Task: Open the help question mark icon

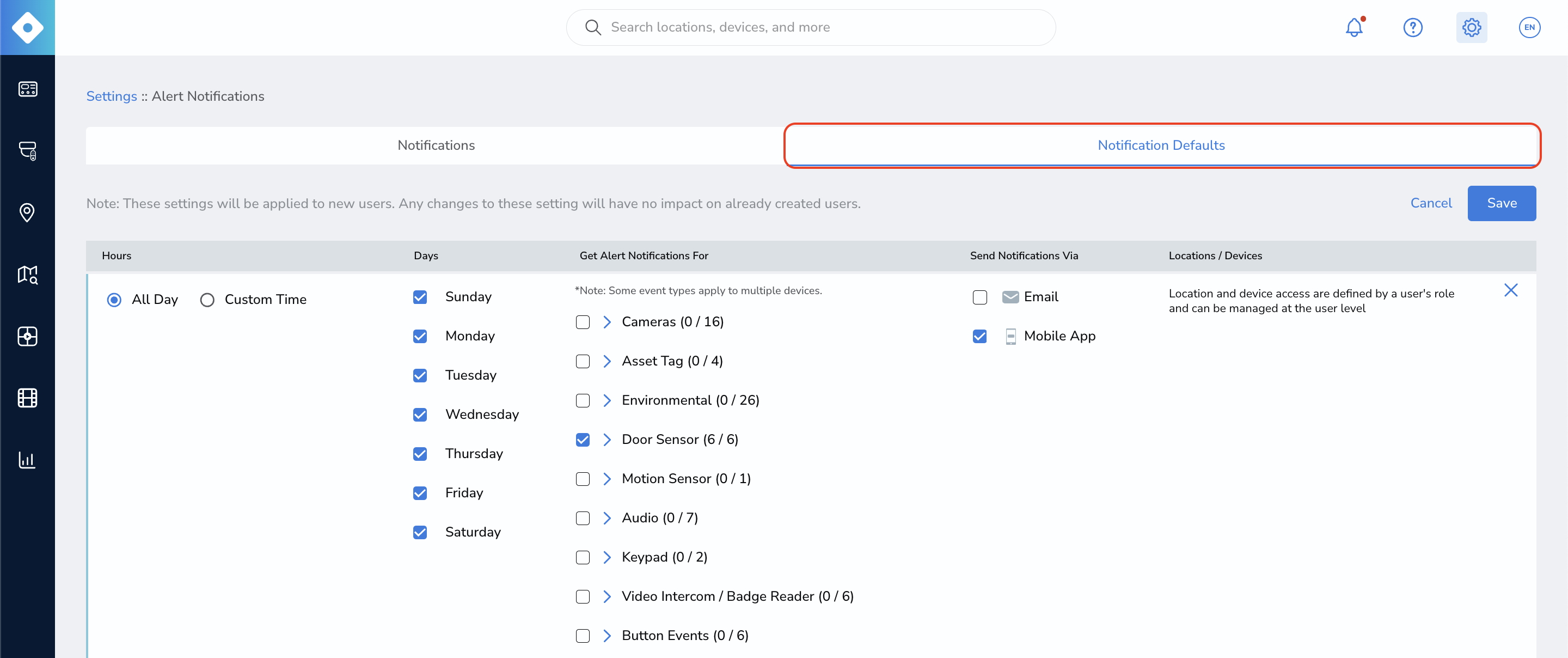Action: coord(1413,27)
